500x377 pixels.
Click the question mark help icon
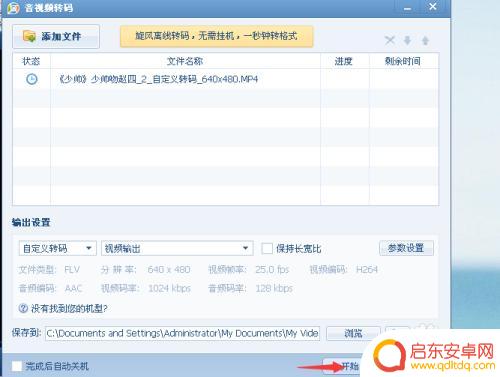coord(23,308)
